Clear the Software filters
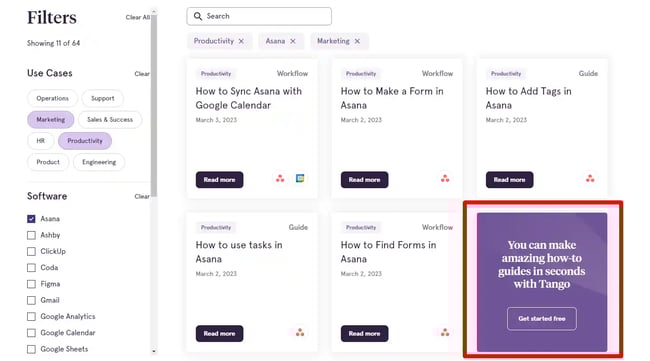 tap(142, 196)
